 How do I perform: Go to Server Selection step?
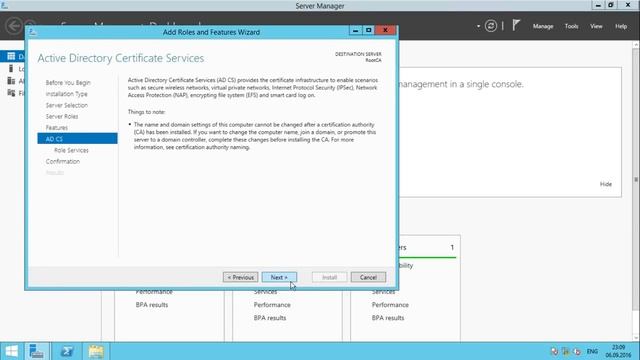pos(67,105)
